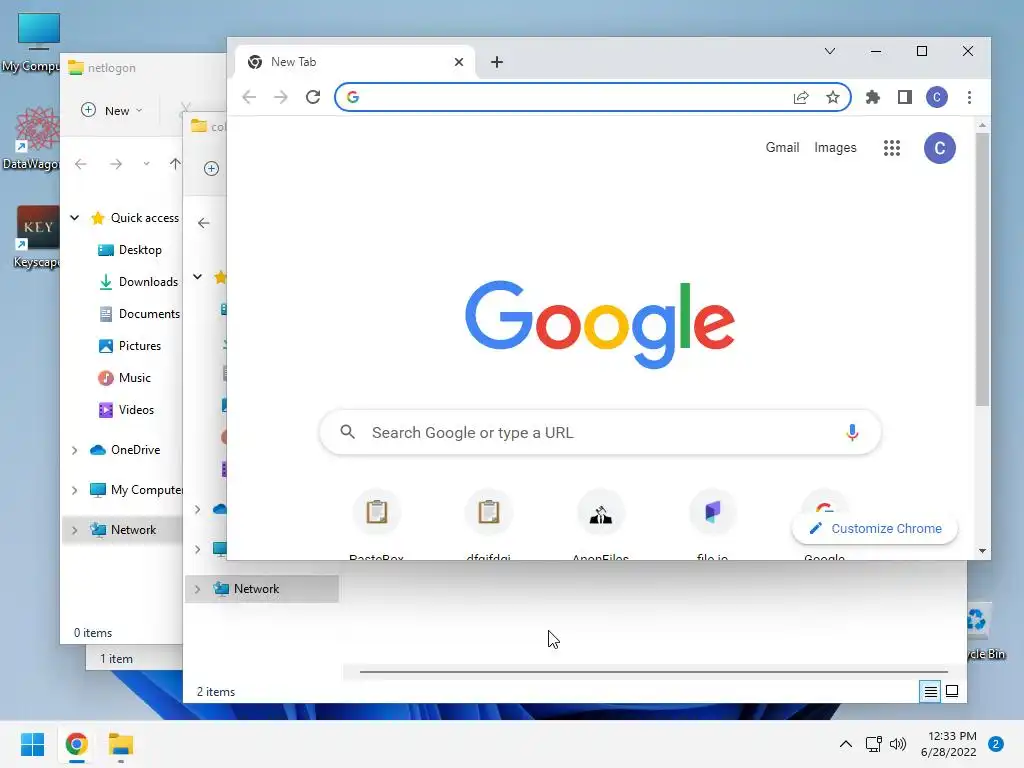
Task: Reload the page in Chrome
Action: (x=313, y=97)
